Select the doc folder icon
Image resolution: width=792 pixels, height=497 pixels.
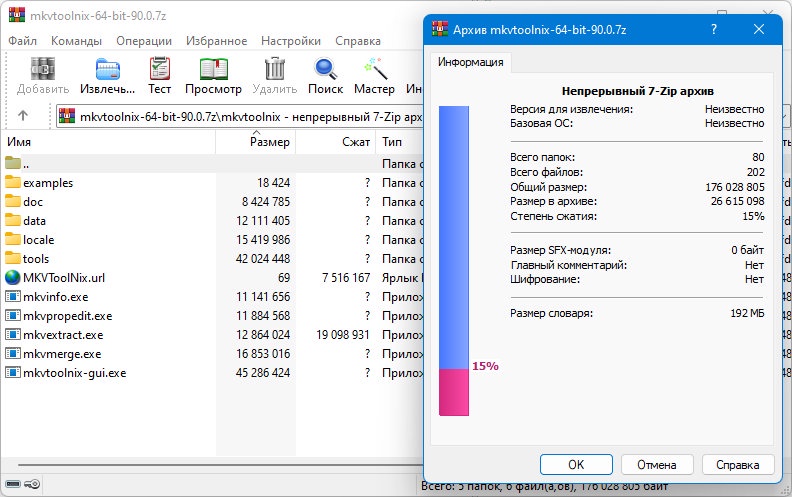pos(13,202)
